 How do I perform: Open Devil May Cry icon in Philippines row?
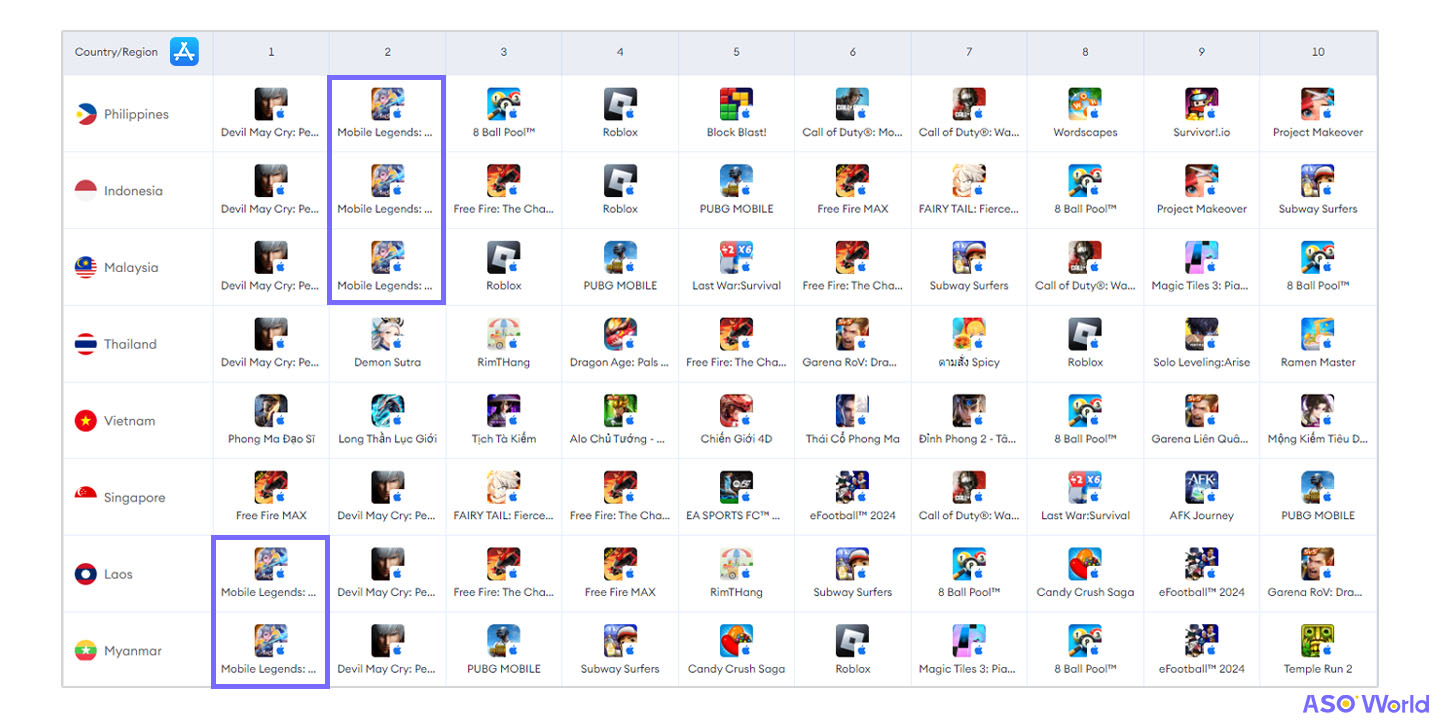(x=271, y=104)
